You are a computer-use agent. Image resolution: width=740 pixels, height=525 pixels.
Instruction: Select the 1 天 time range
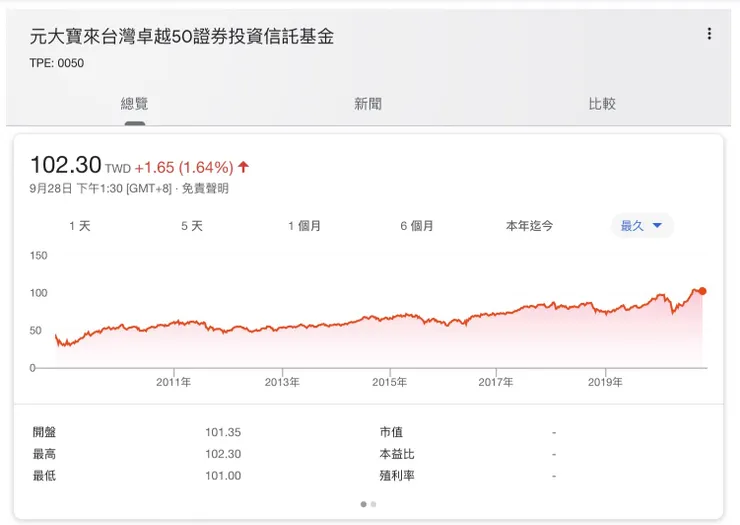click(80, 226)
